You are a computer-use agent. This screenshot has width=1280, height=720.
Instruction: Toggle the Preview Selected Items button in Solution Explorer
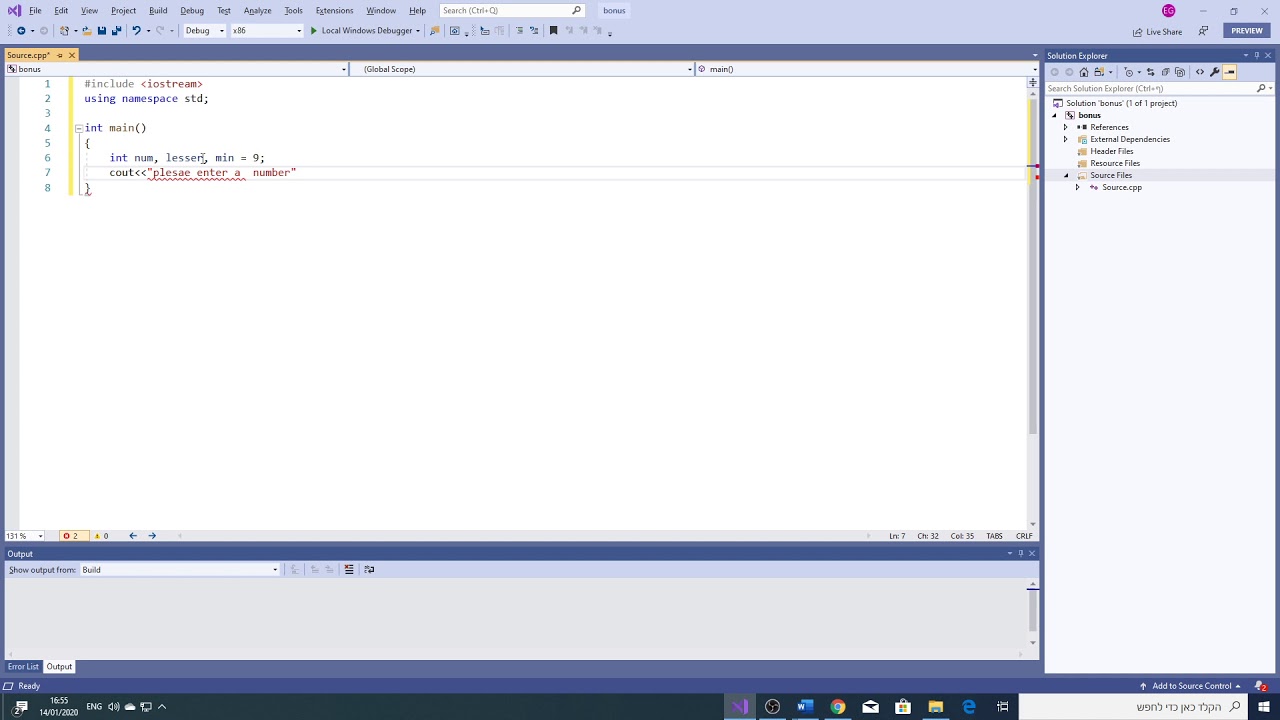1230,72
